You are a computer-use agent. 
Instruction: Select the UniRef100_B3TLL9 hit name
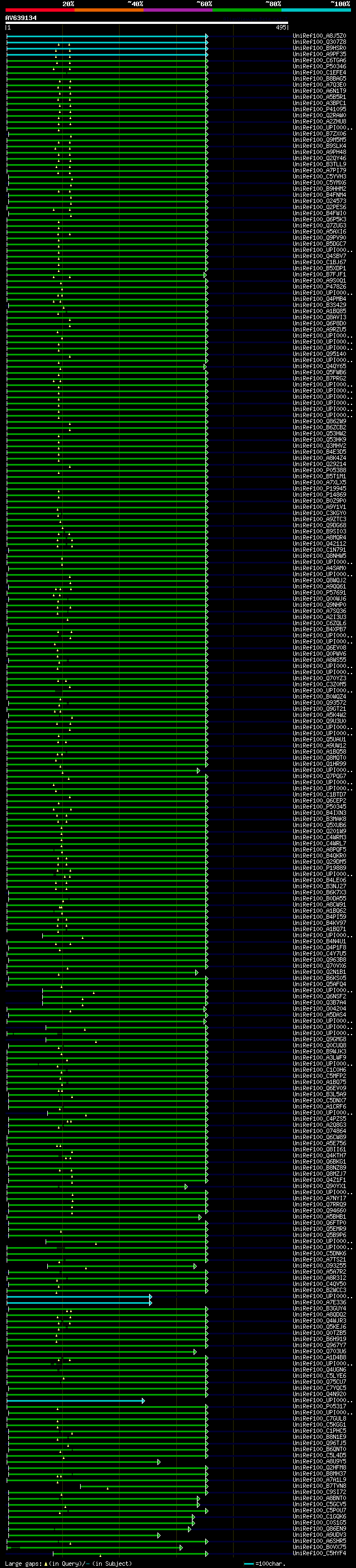tap(319, 164)
